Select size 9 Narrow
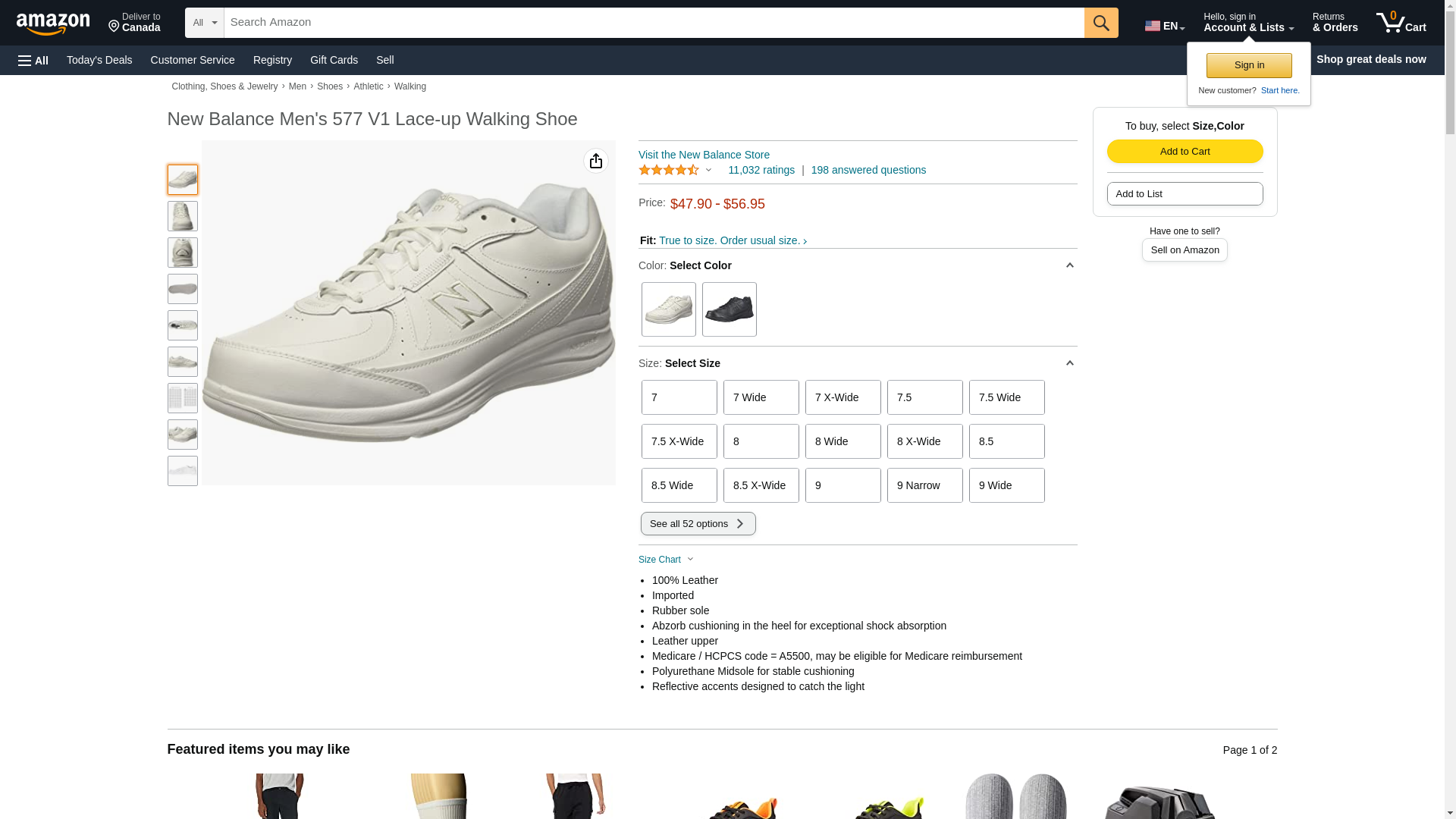1456x819 pixels. tap(924, 485)
